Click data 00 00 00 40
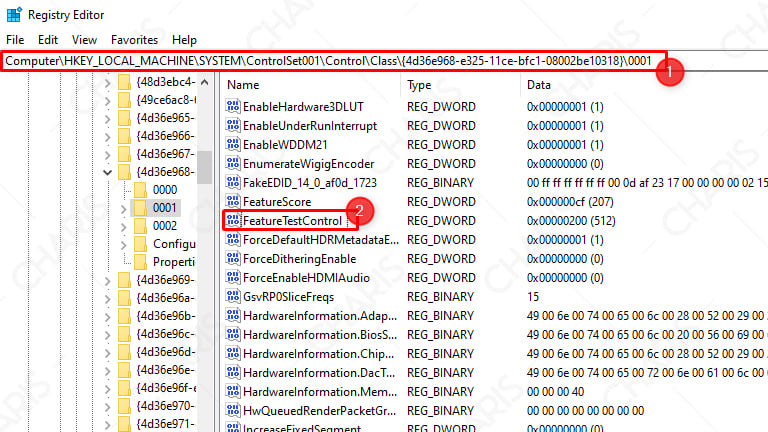 pos(555,392)
